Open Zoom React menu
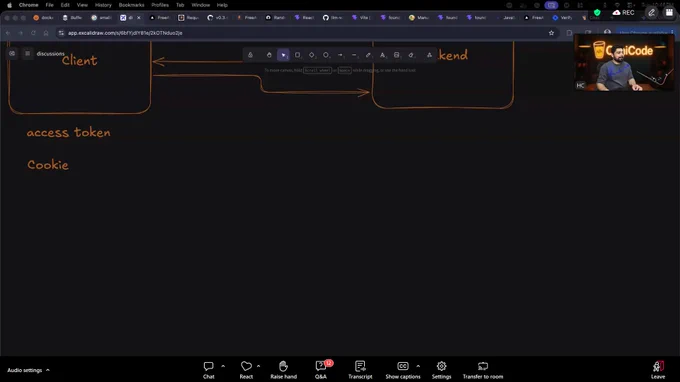 [246, 370]
